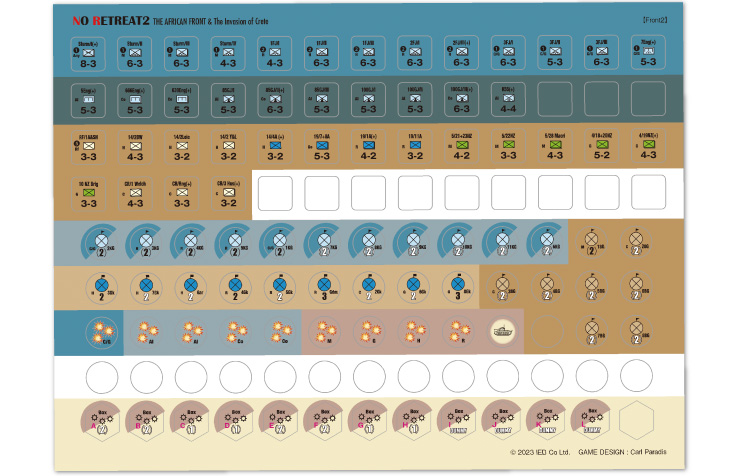The image size is (733, 476).
Task: Select Box D hex counter
Action: click(234, 420)
